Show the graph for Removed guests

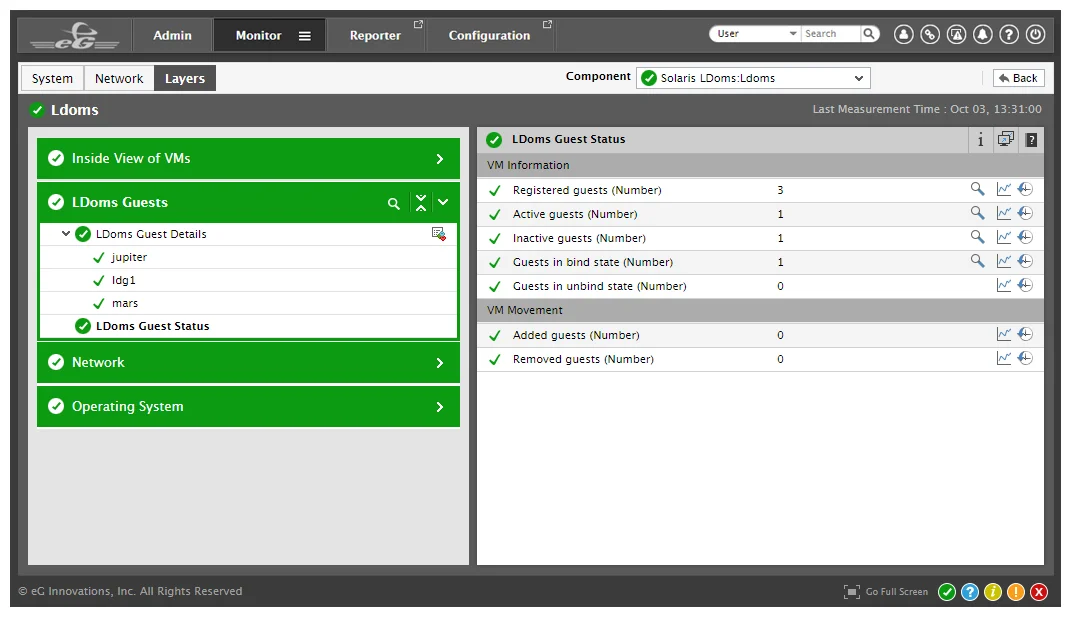[x=1003, y=358]
